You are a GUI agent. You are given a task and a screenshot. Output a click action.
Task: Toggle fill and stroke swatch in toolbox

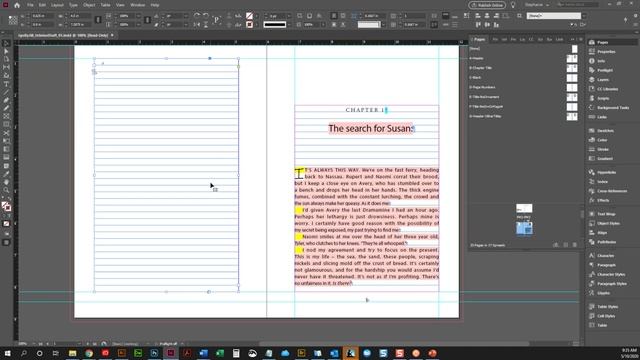[x=6, y=207]
